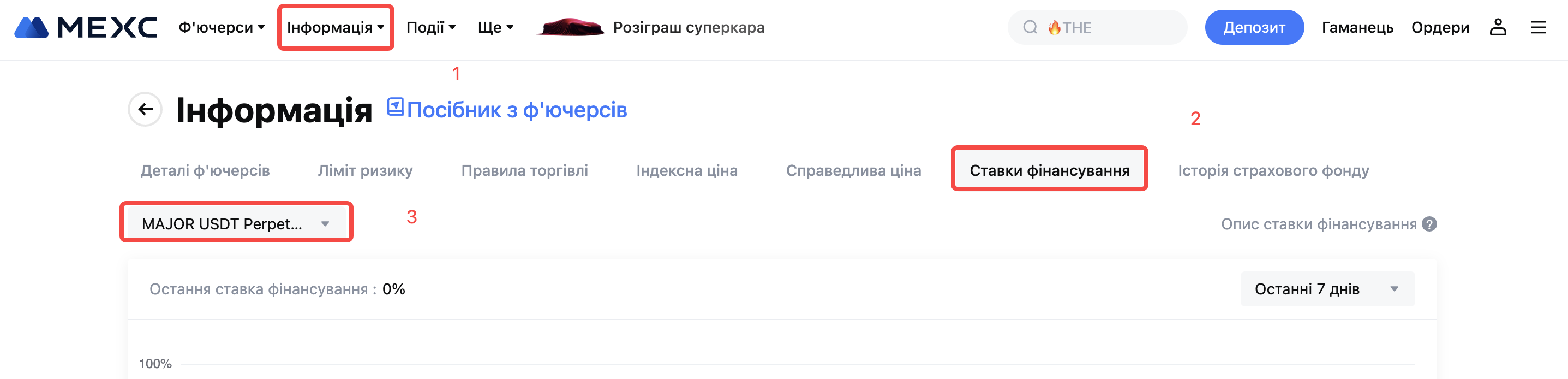Click the supercar giveaway image

pos(570,27)
